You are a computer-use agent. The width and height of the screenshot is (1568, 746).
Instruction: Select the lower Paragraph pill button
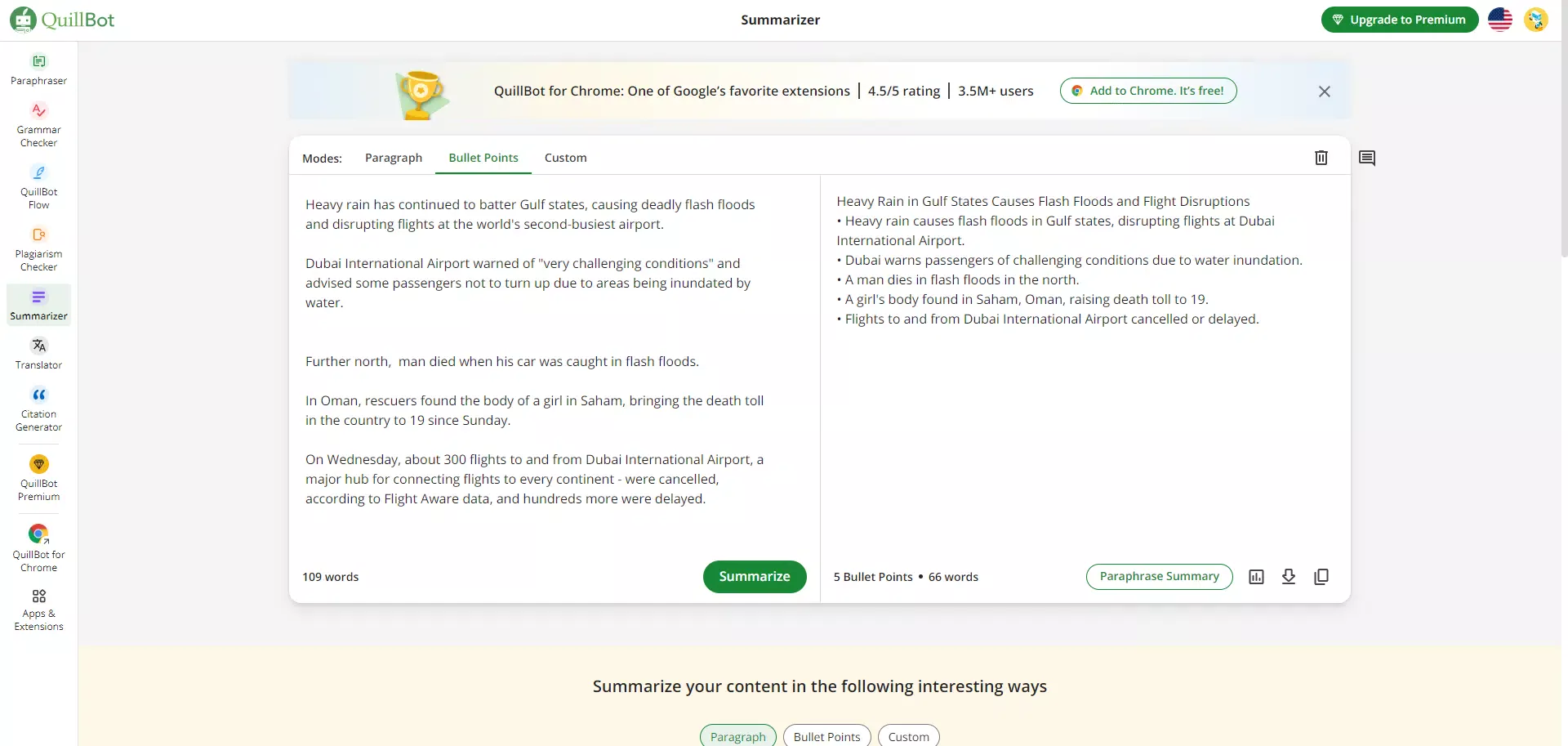click(738, 736)
